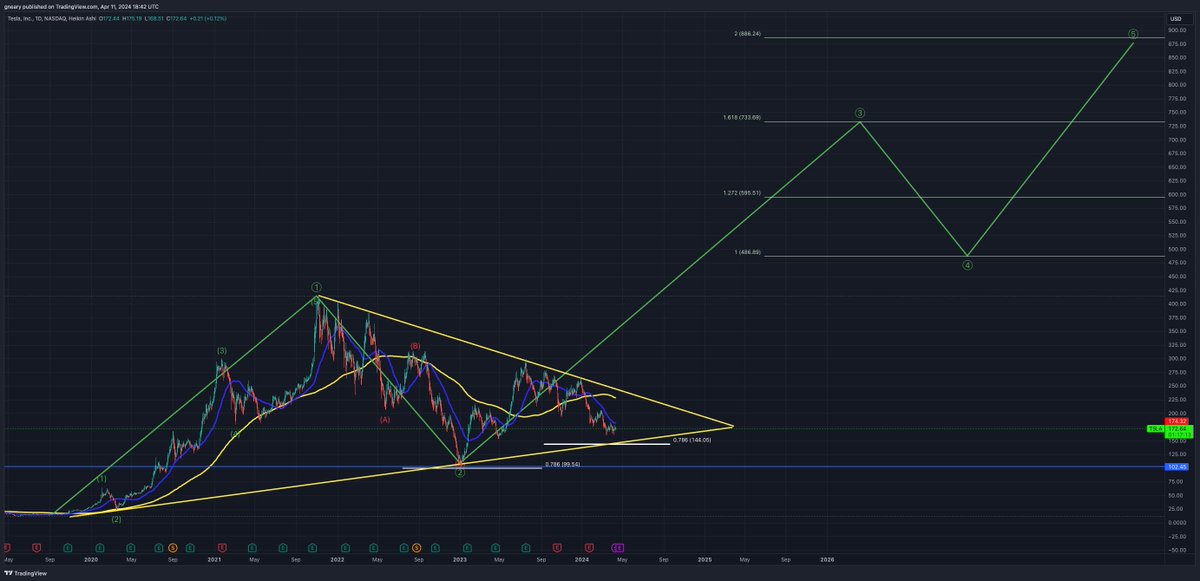Select the green (3) sub-wave label
Viewport: 1200px width, 581px height.
[x=222, y=351]
